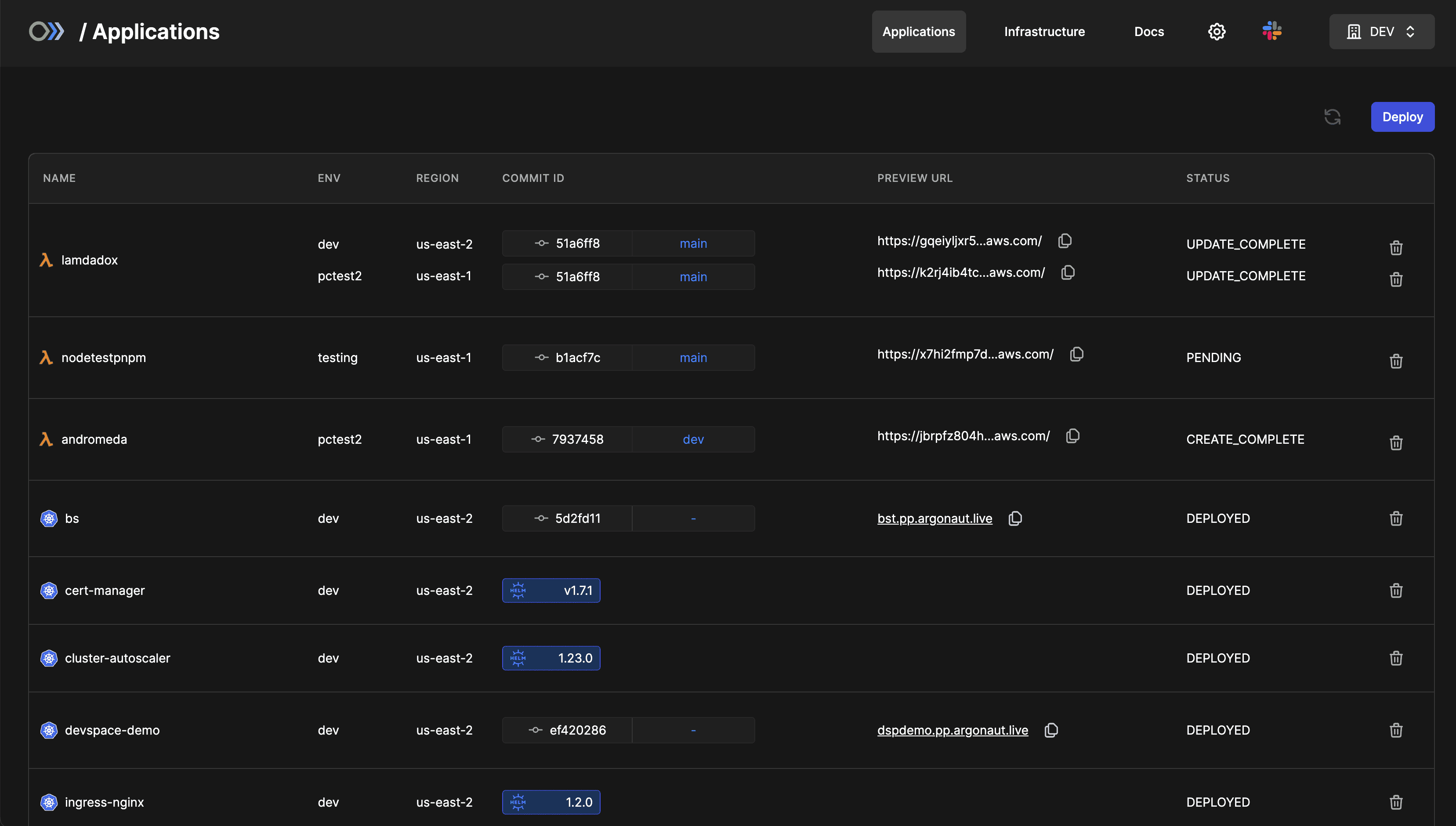Delete the cert-manager app
This screenshot has height=826, width=1456.
(1396, 591)
